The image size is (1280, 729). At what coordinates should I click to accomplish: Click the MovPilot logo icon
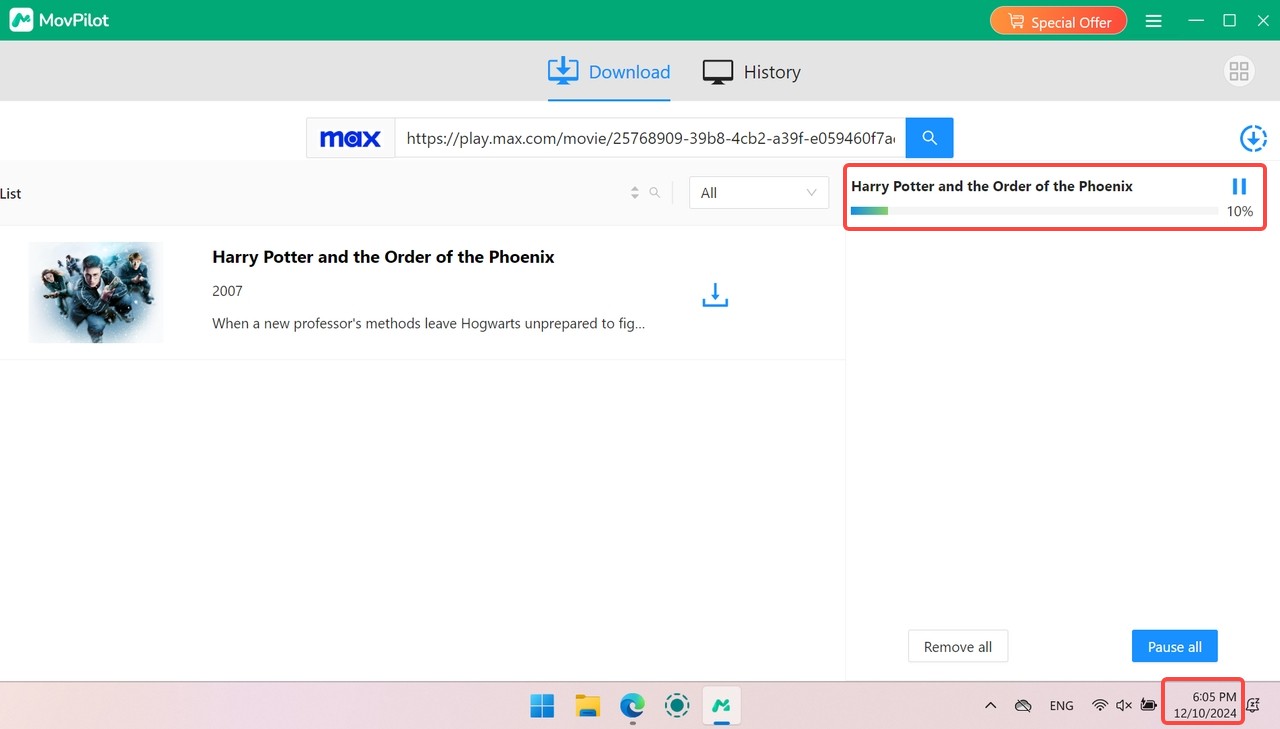[x=21, y=20]
